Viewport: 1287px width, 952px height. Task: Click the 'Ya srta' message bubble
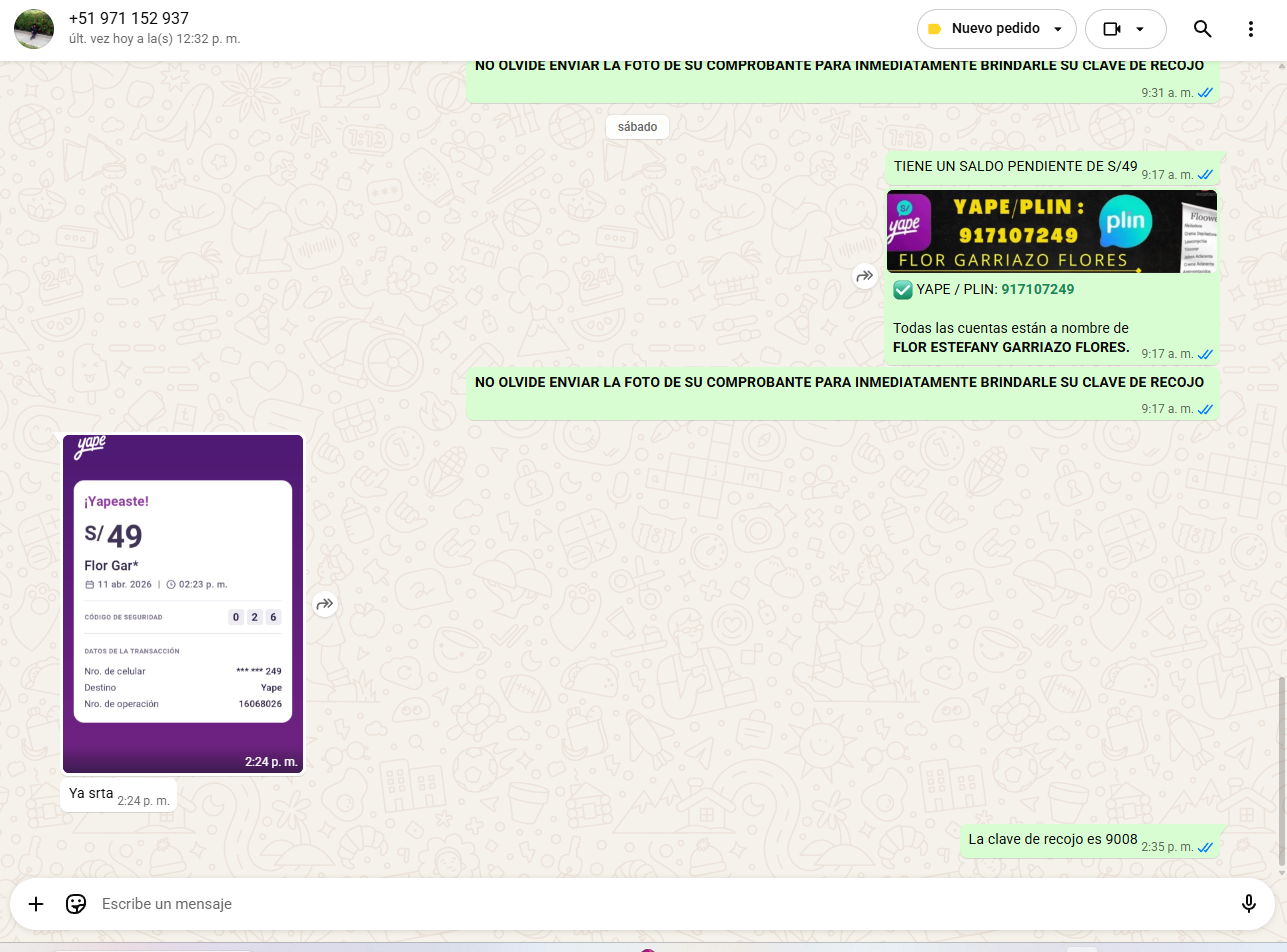point(91,794)
